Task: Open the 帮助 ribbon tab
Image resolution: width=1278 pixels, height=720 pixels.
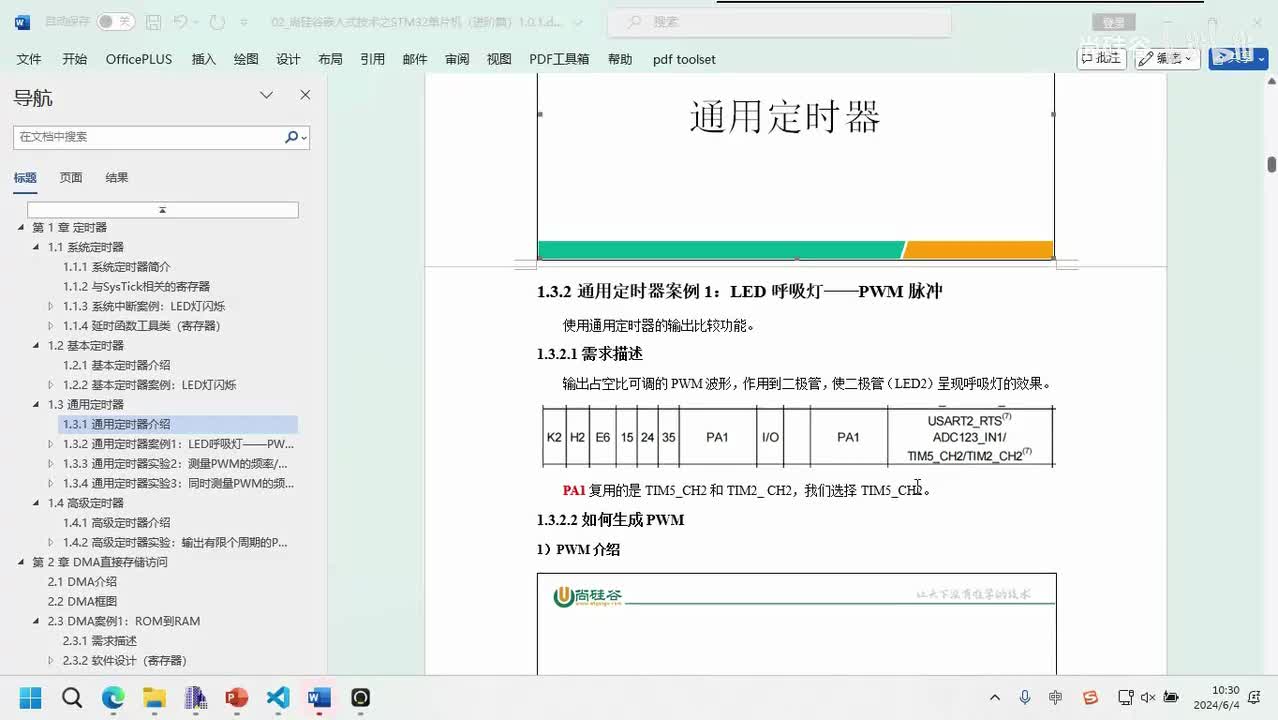Action: tap(620, 59)
